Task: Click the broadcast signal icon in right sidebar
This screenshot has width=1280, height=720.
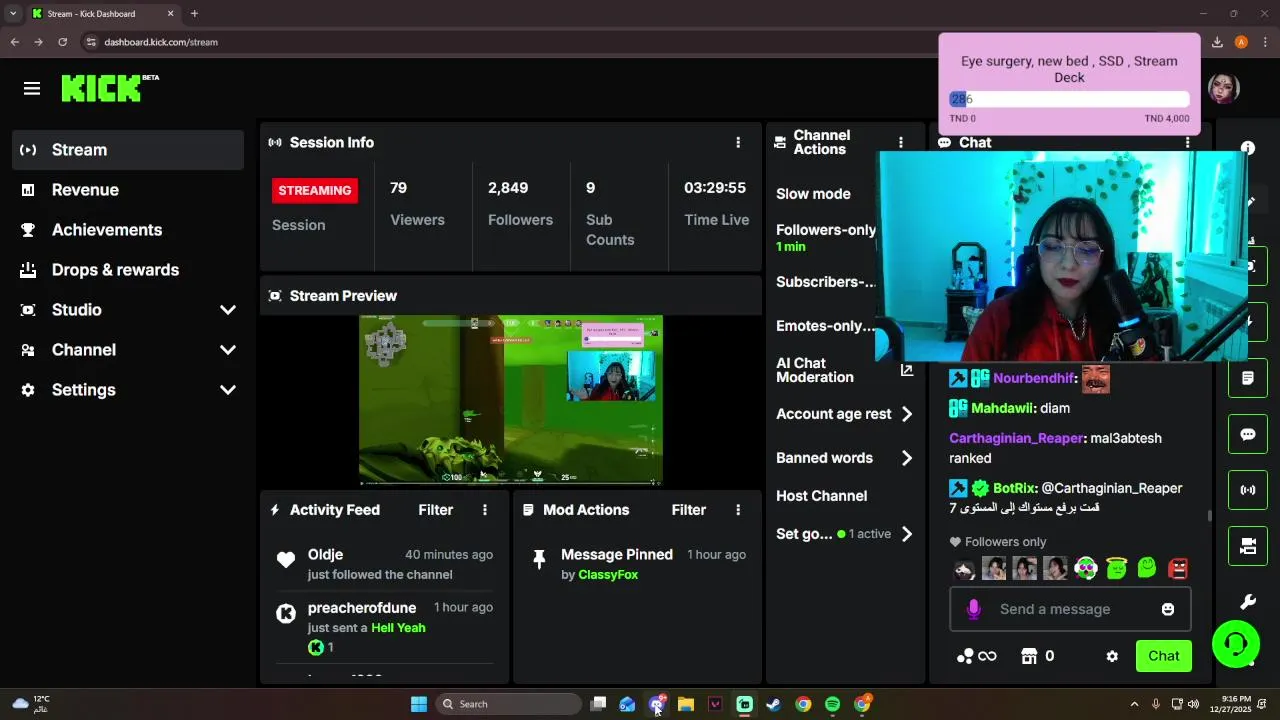Action: (1248, 490)
